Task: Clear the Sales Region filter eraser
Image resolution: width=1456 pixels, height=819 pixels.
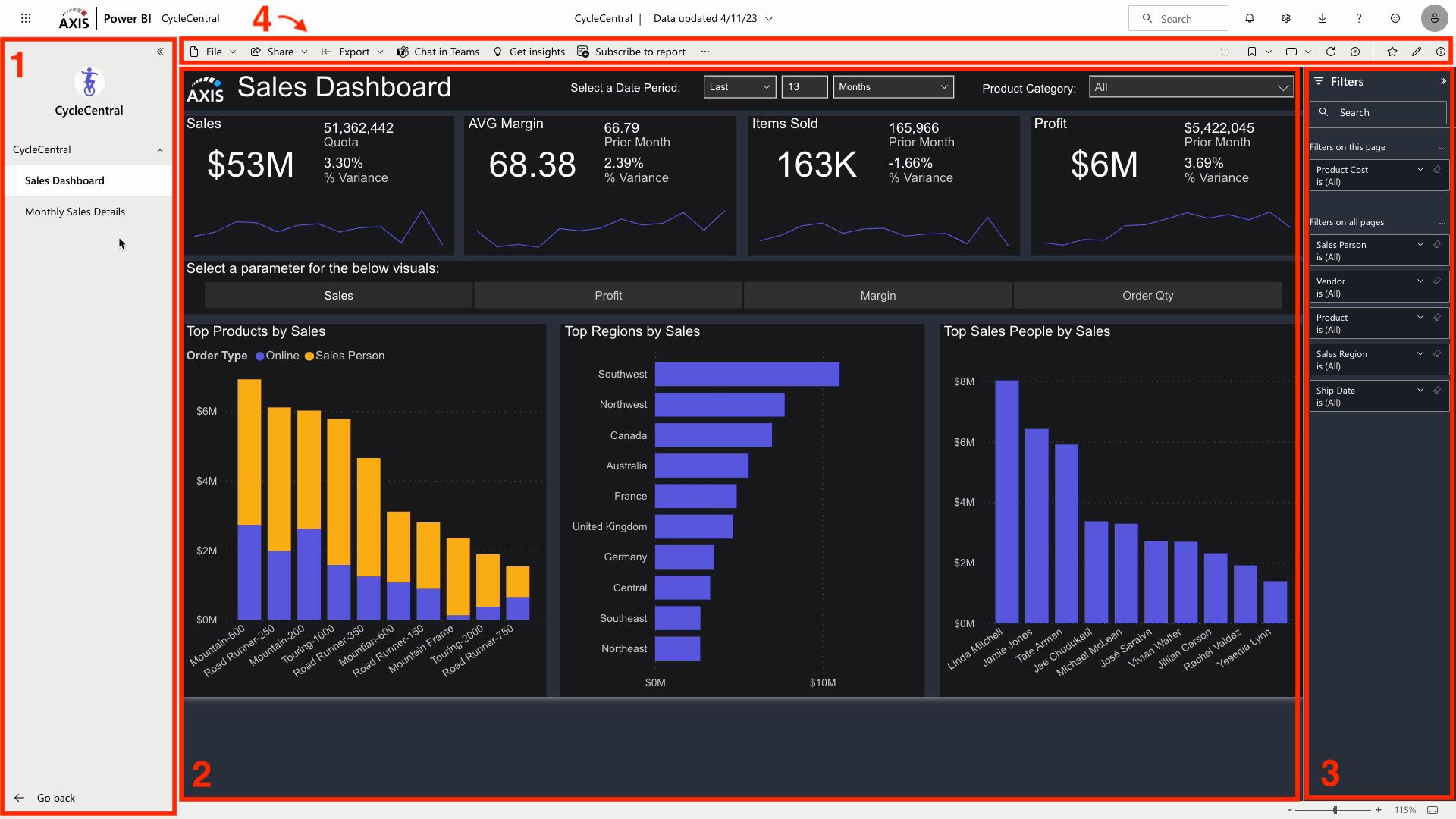Action: tap(1437, 354)
